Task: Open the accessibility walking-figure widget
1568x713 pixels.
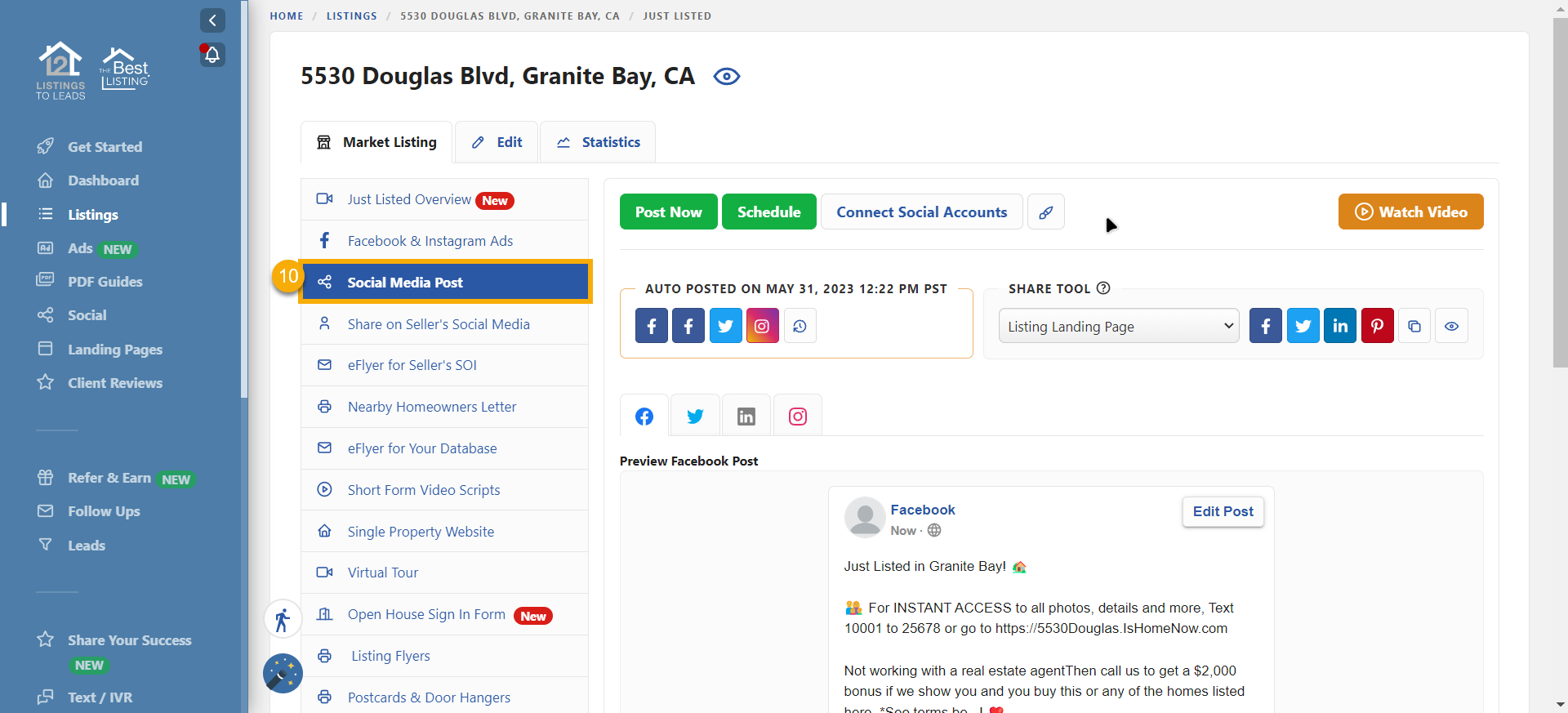Action: pyautogui.click(x=283, y=620)
